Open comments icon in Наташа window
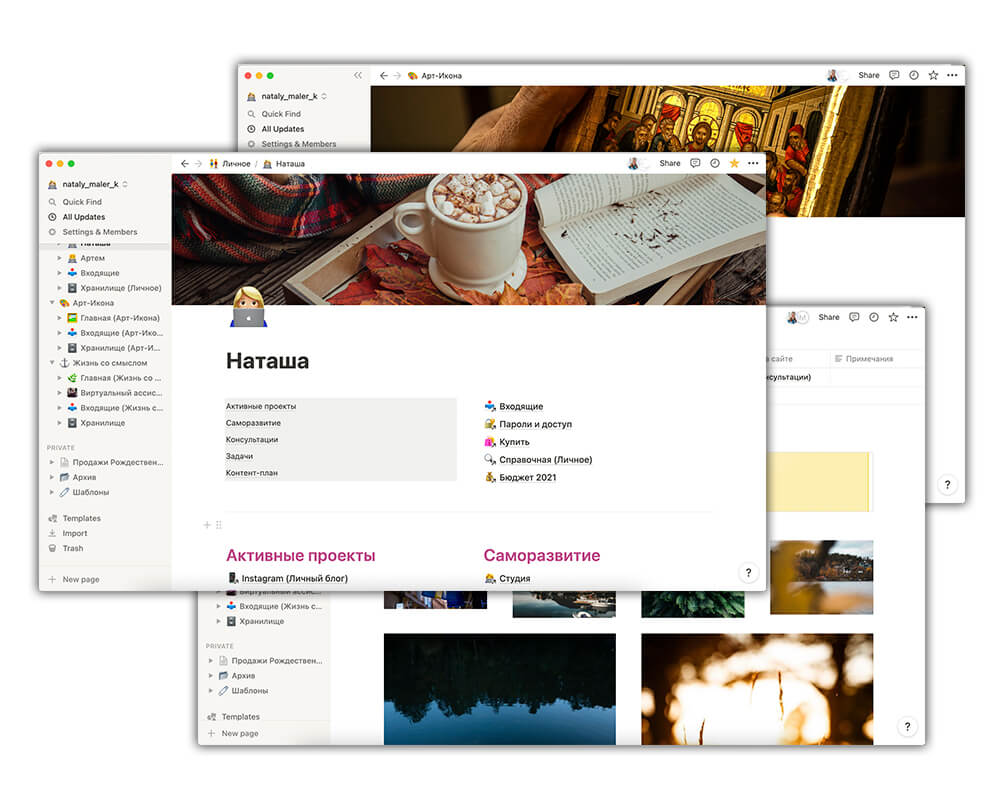The image size is (1000, 800). pyautogui.click(x=695, y=163)
